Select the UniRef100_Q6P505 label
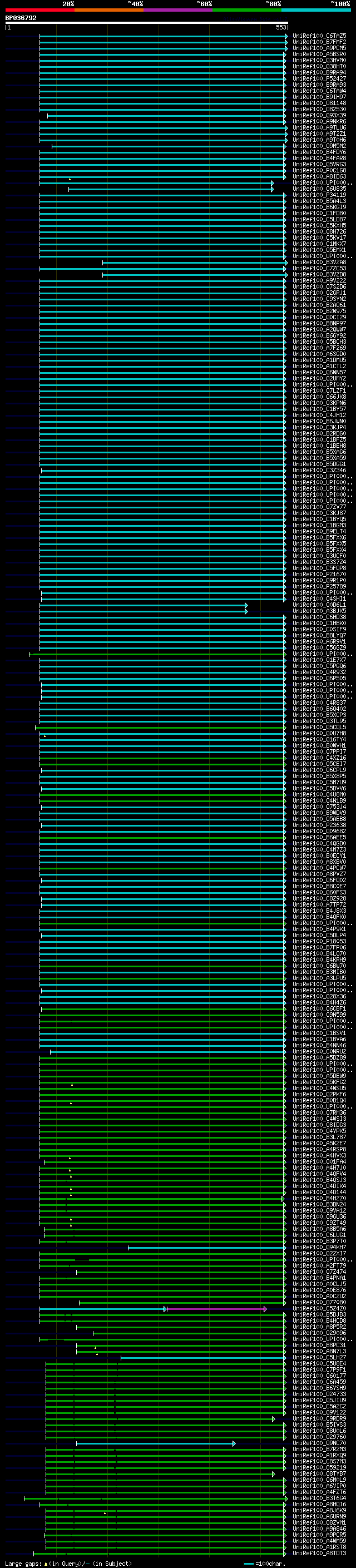The width and height of the screenshot is (356, 1568). pyautogui.click(x=319, y=679)
